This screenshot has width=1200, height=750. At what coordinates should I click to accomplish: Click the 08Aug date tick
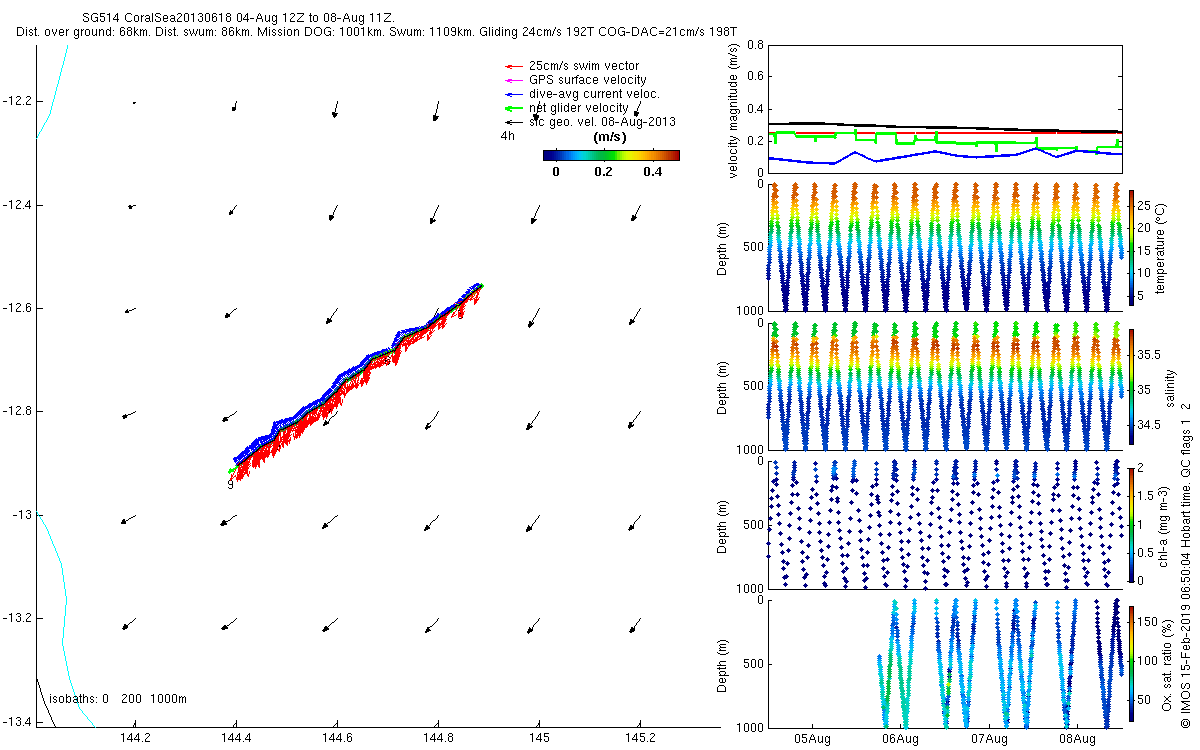(1077, 738)
